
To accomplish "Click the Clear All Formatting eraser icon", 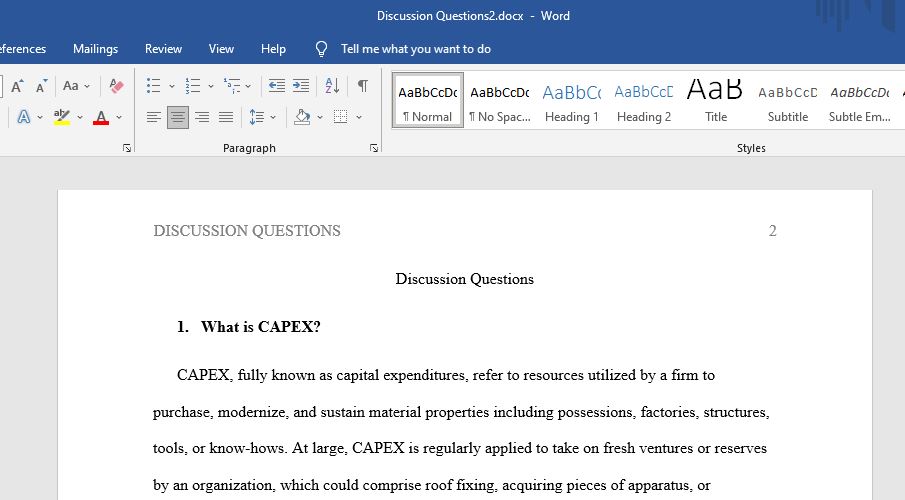I will coord(116,86).
